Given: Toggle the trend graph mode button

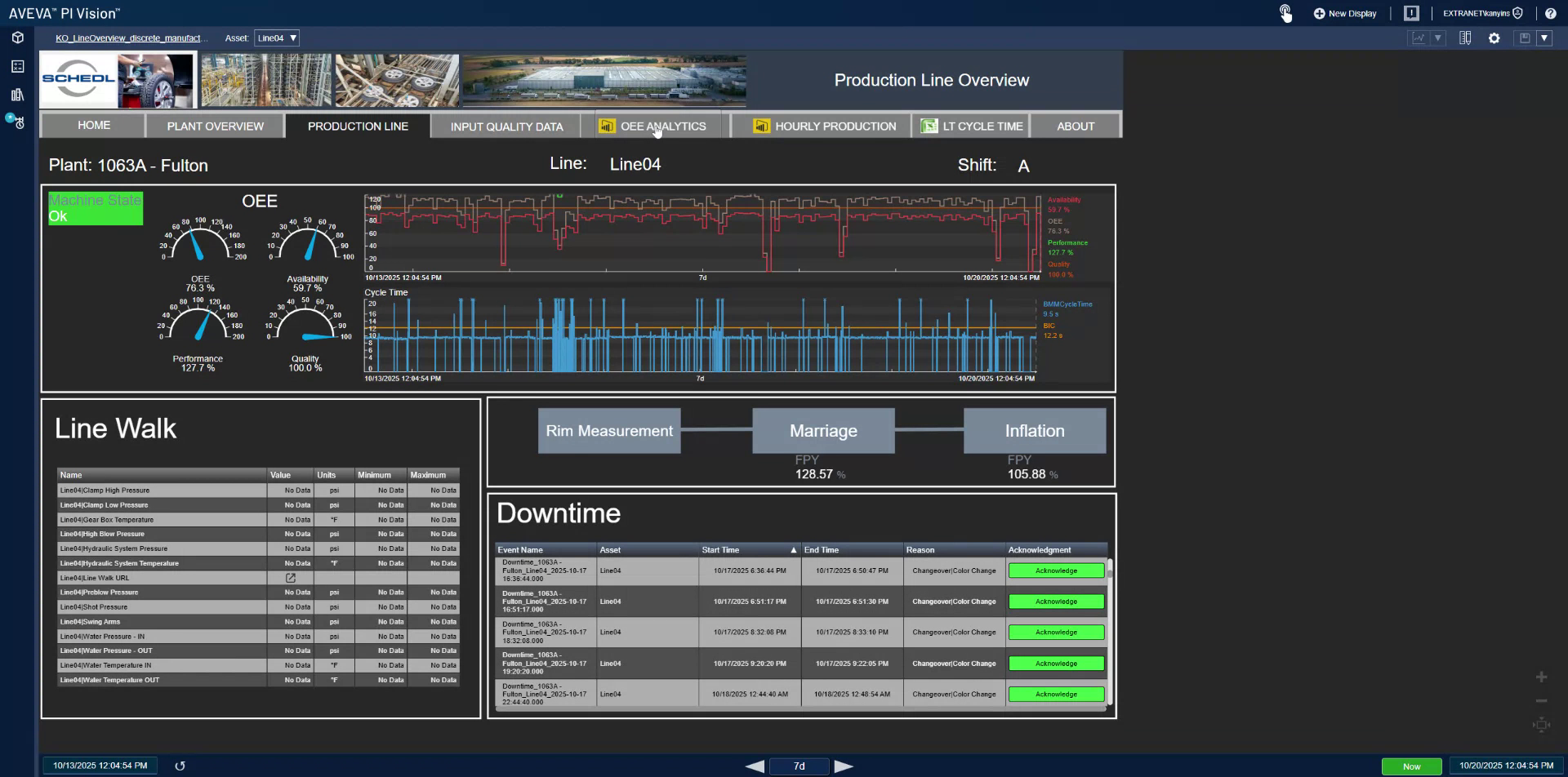Looking at the screenshot, I should pyautogui.click(x=1419, y=38).
